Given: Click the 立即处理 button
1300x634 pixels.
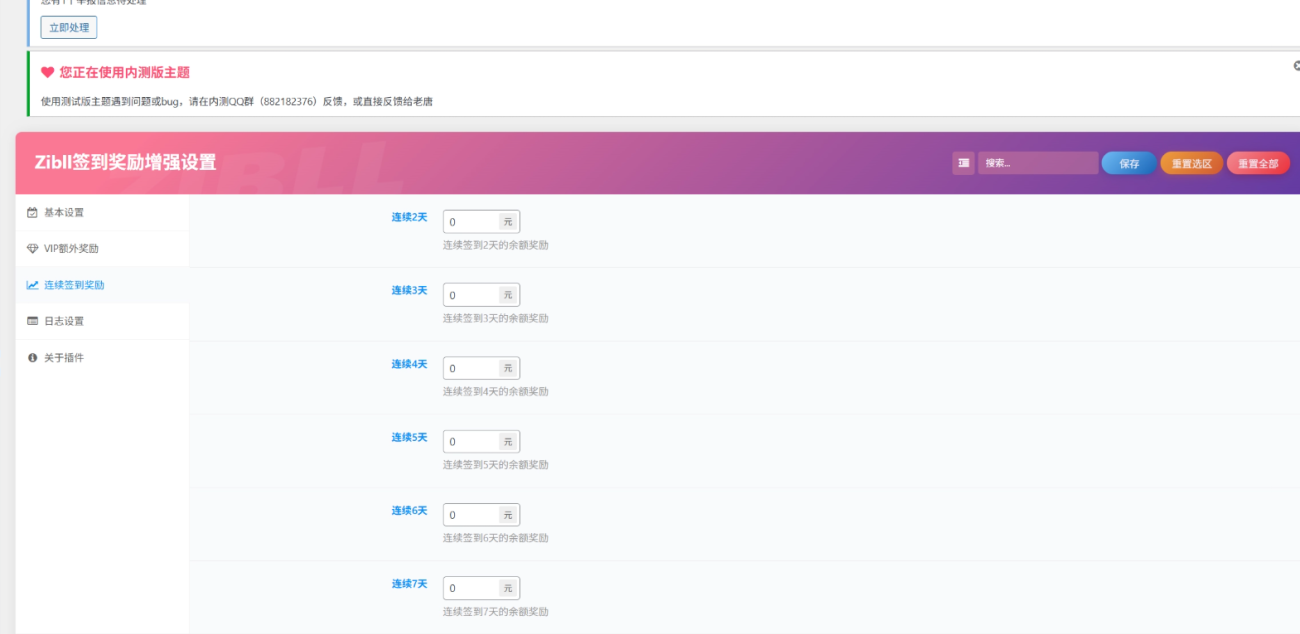Looking at the screenshot, I should pyautogui.click(x=69, y=28).
